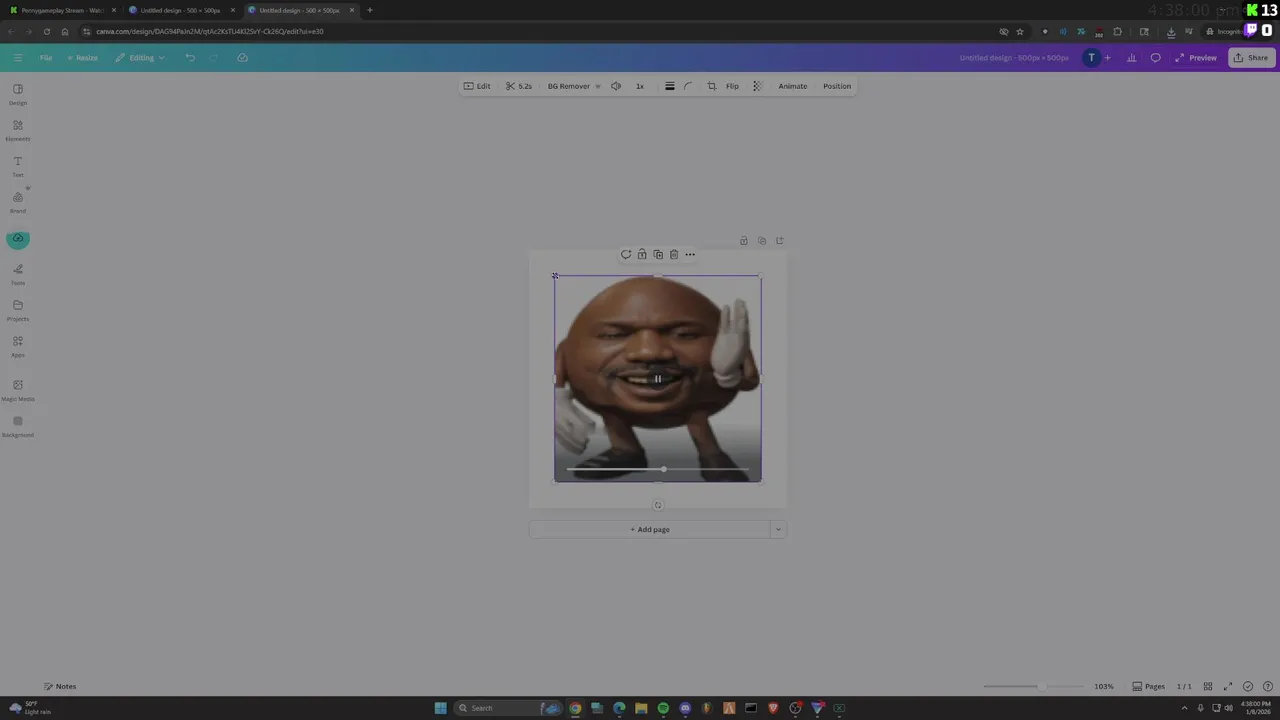The width and height of the screenshot is (1280, 720).
Task: Enter fullscreen presentation mode
Action: point(1228,686)
